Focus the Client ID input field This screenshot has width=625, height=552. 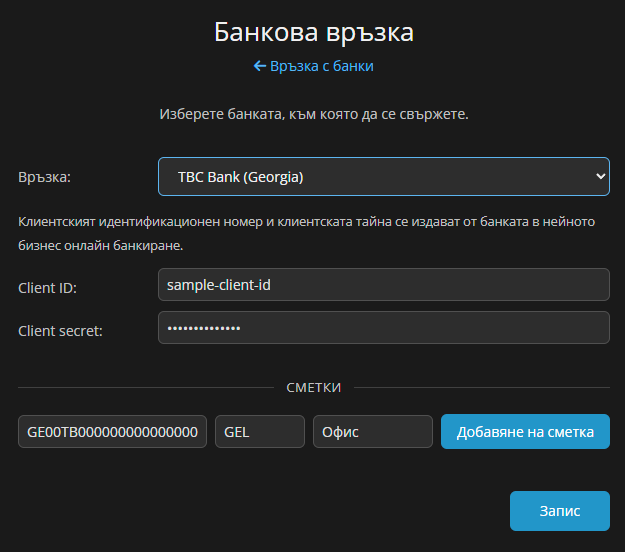pos(384,285)
